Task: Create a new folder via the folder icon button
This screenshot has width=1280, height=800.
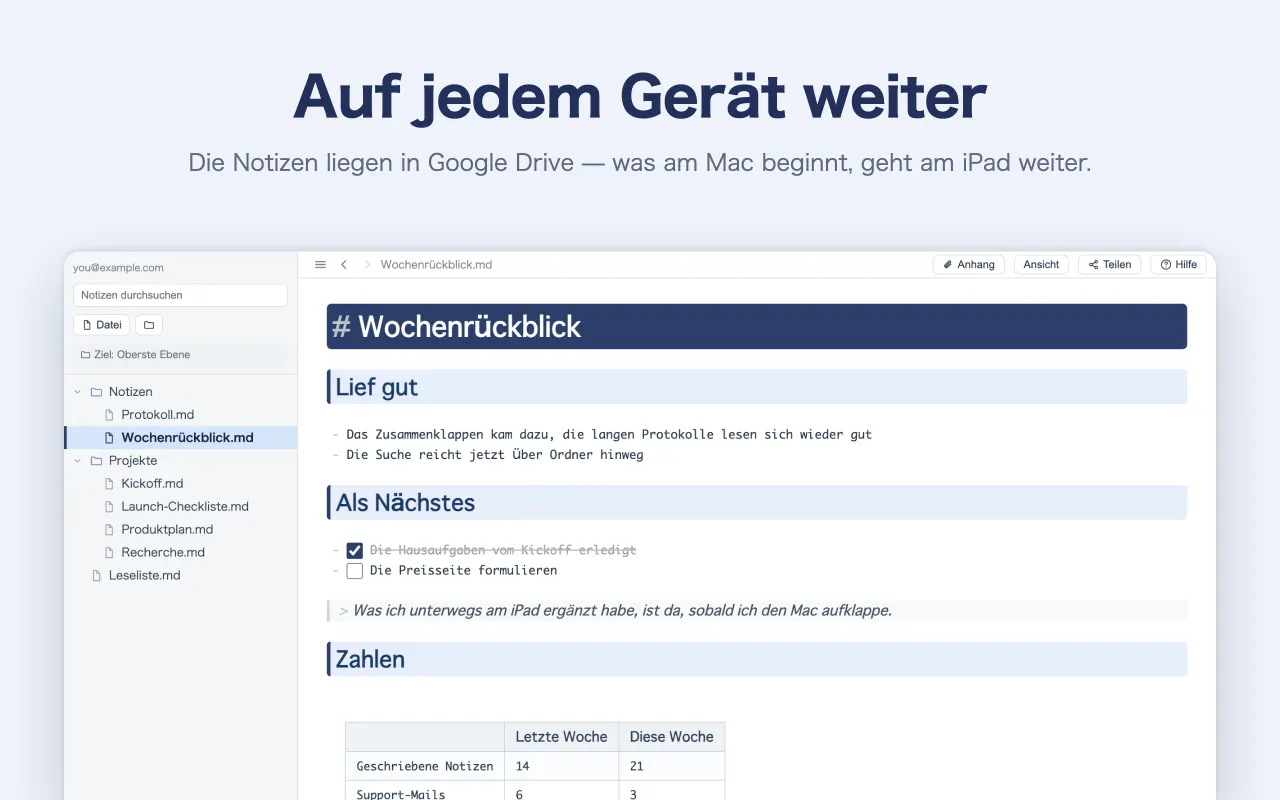Action: [149, 325]
